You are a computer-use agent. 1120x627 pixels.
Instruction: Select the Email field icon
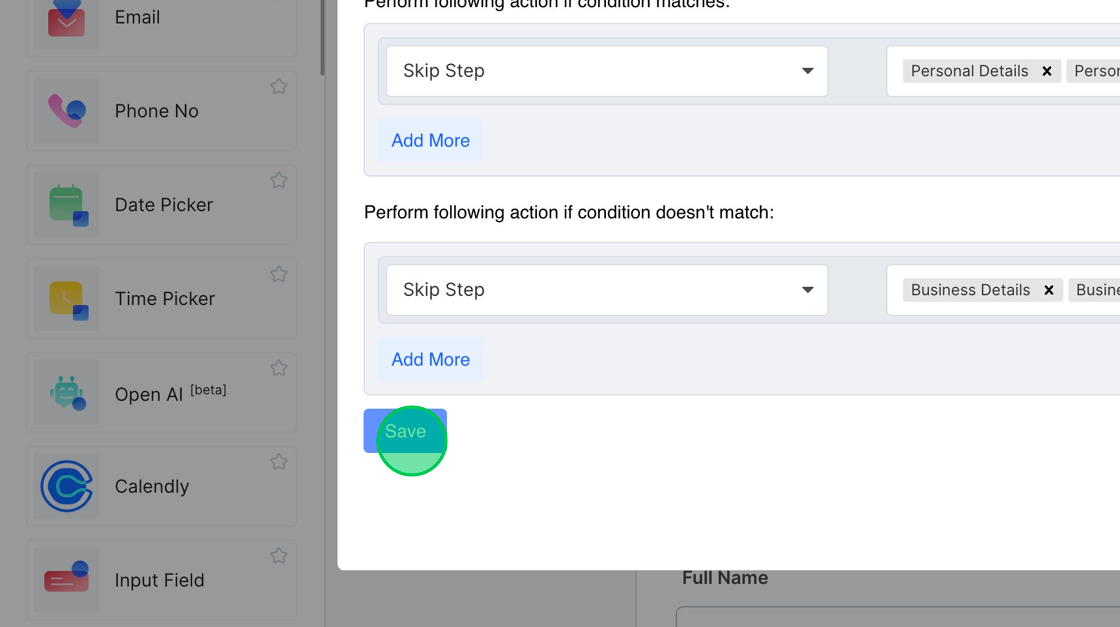[x=66, y=18]
